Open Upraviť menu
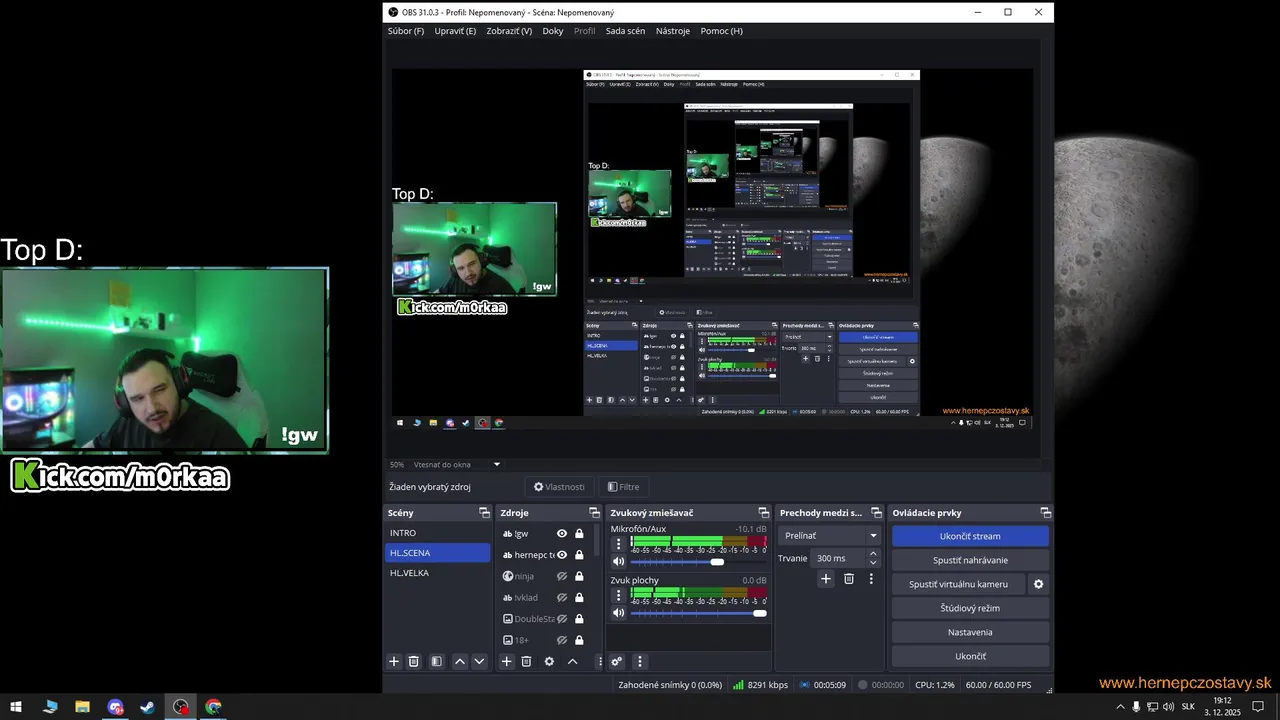Image resolution: width=1280 pixels, height=720 pixels. pos(456,31)
